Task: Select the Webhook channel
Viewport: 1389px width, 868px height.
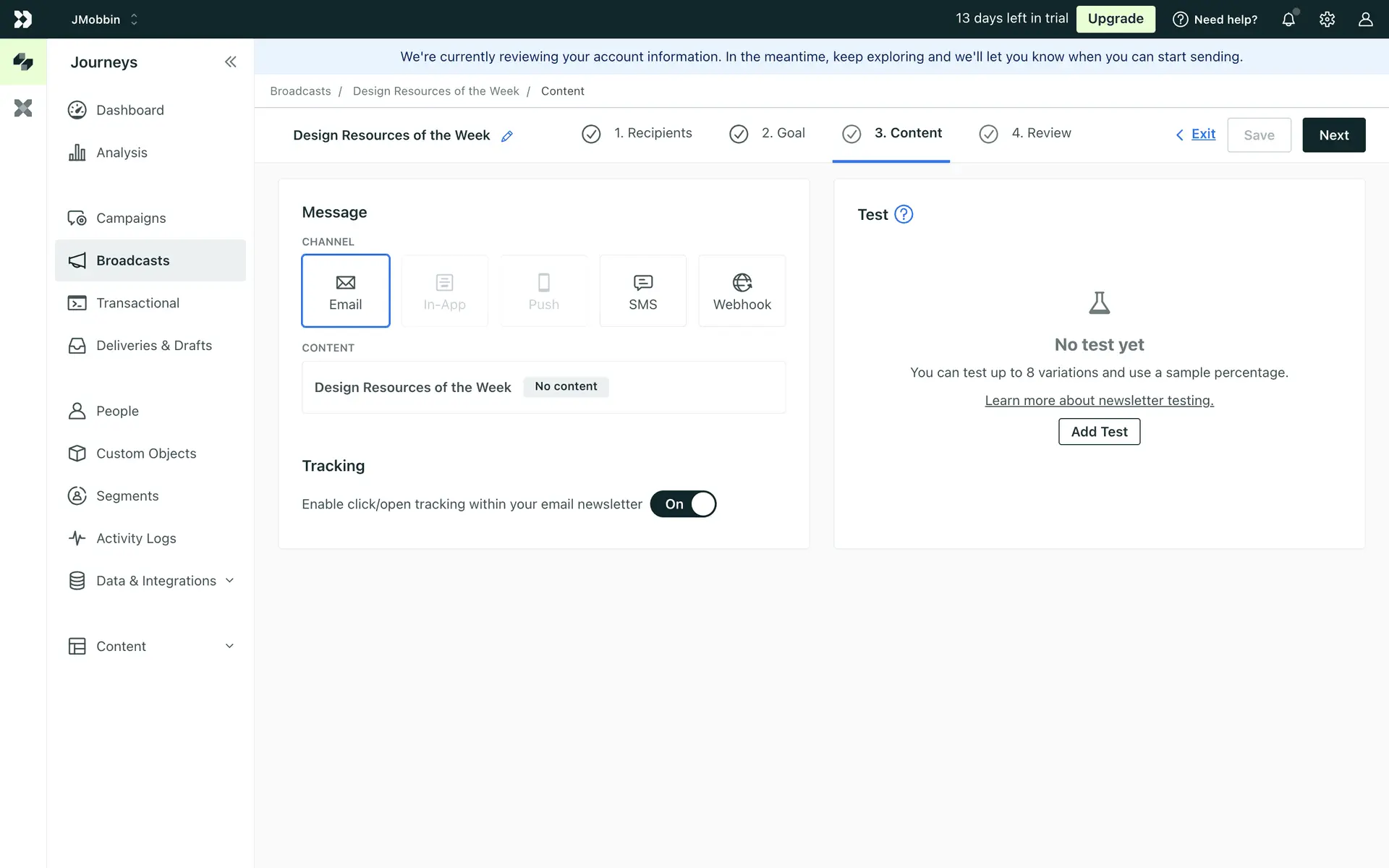Action: (x=742, y=291)
